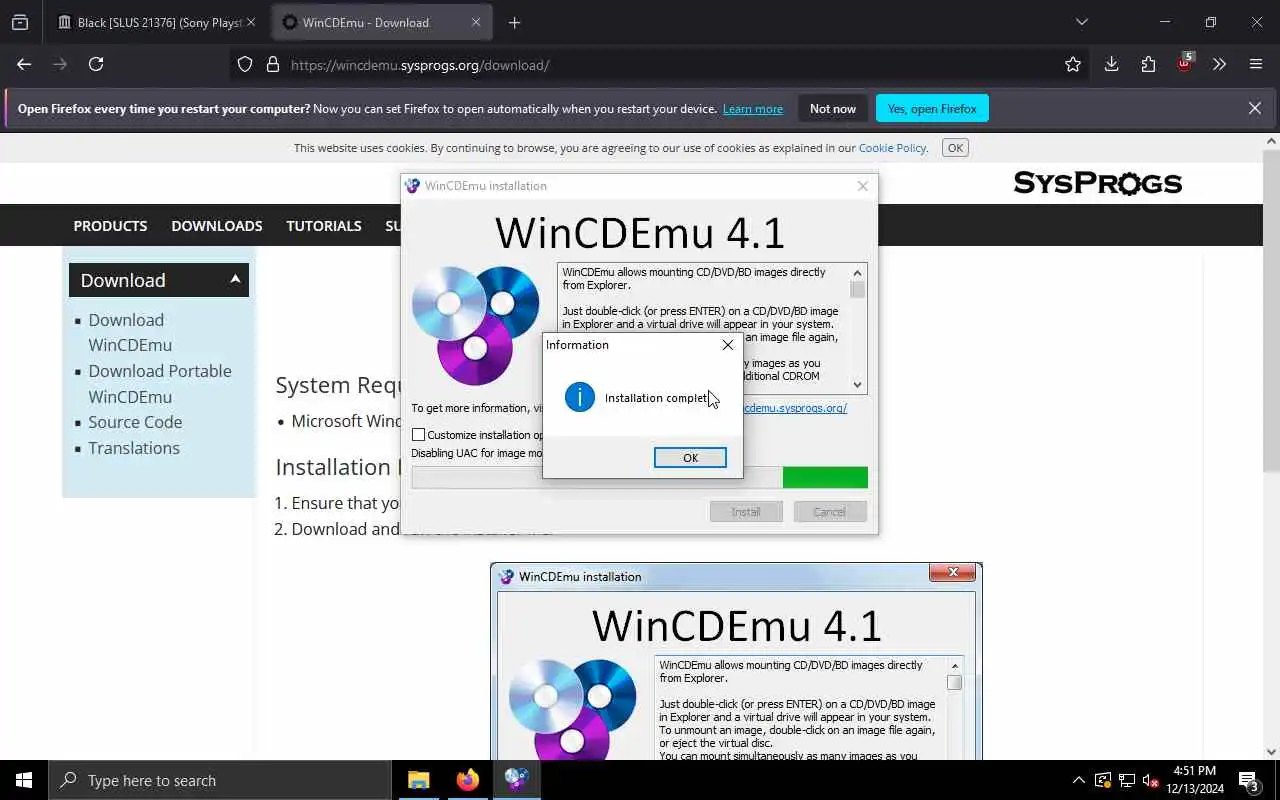This screenshot has width=1280, height=800.
Task: Open the clock showing 4:51 PM
Action: pos(1194,780)
